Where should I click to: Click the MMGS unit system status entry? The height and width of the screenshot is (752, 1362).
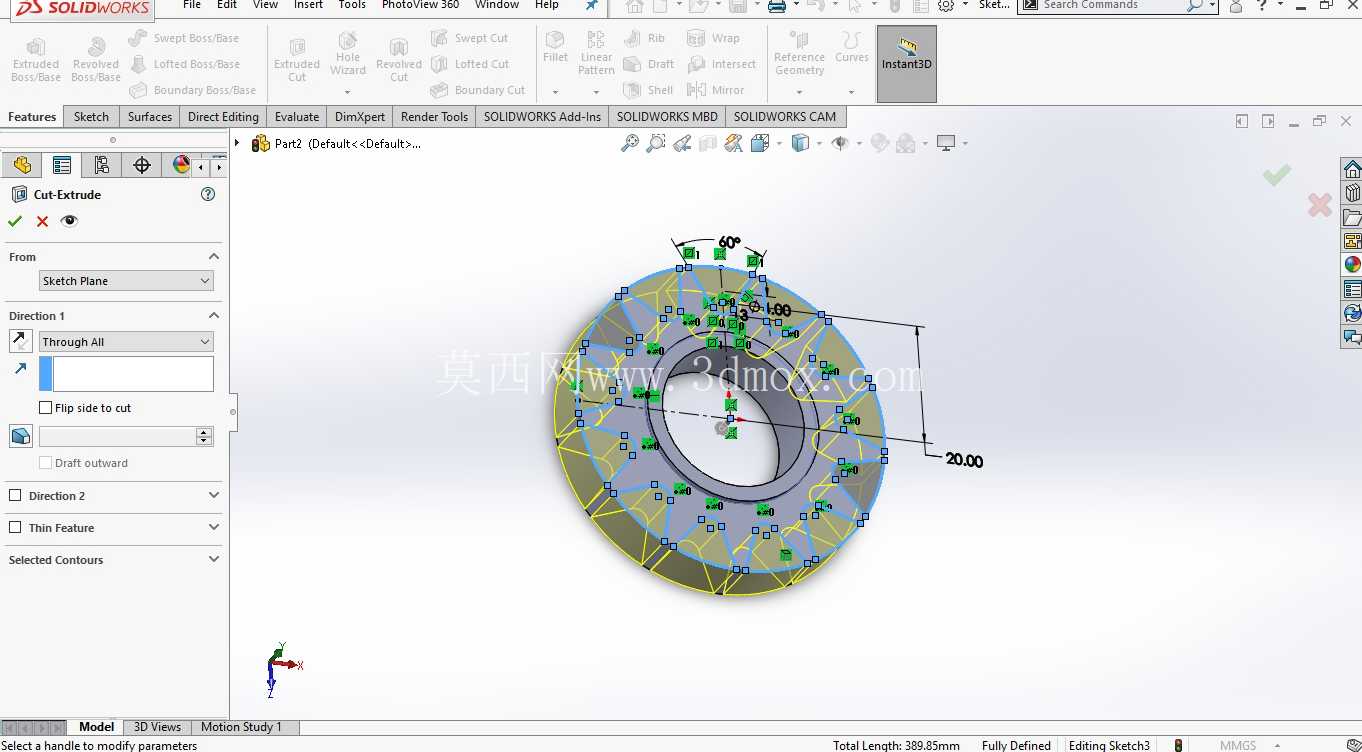point(1237,745)
